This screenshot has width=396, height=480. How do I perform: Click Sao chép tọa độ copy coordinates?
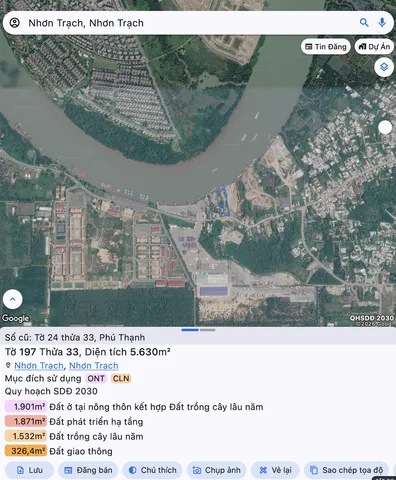click(346, 470)
